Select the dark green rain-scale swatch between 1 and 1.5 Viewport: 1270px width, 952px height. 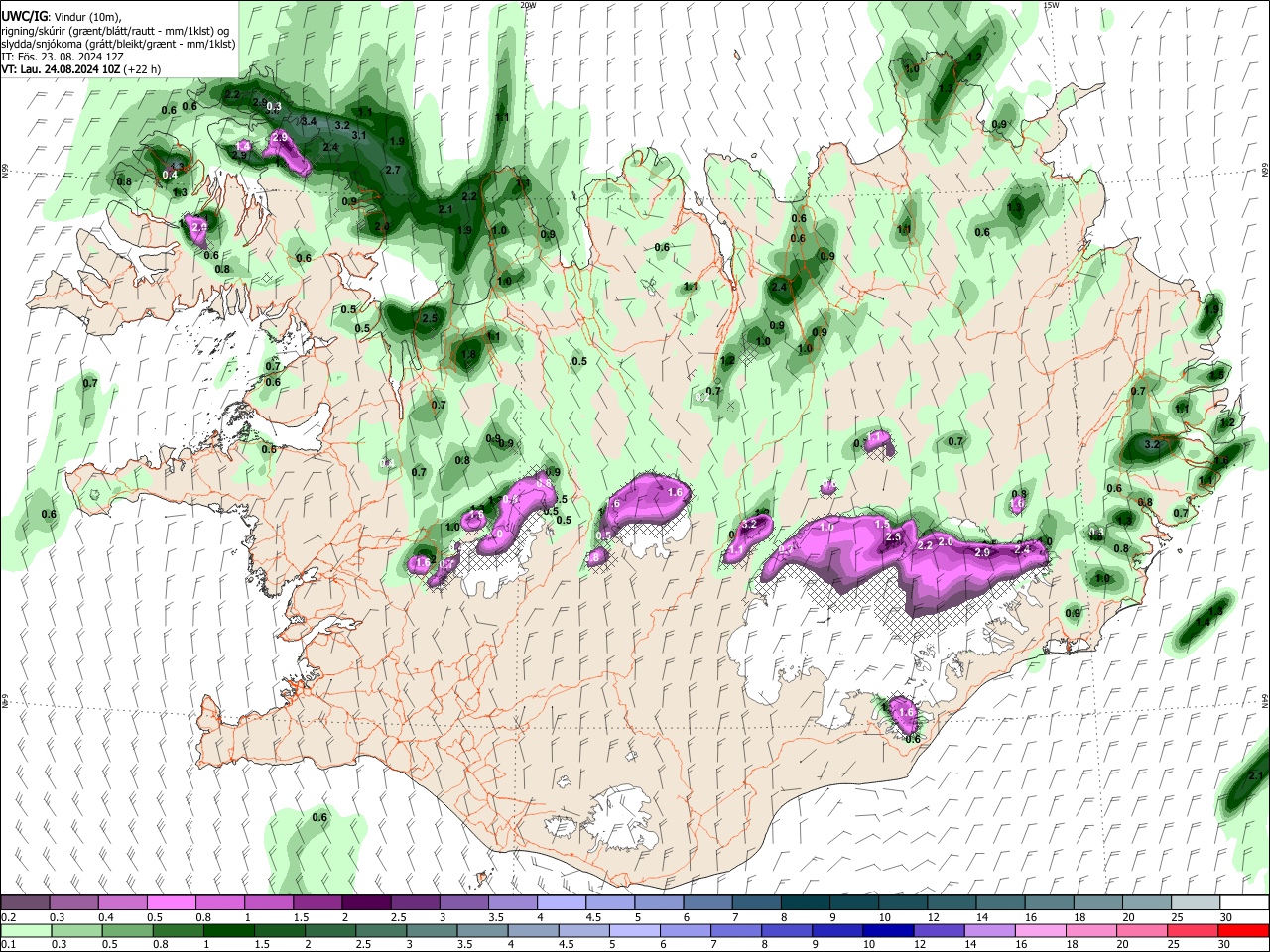228,930
